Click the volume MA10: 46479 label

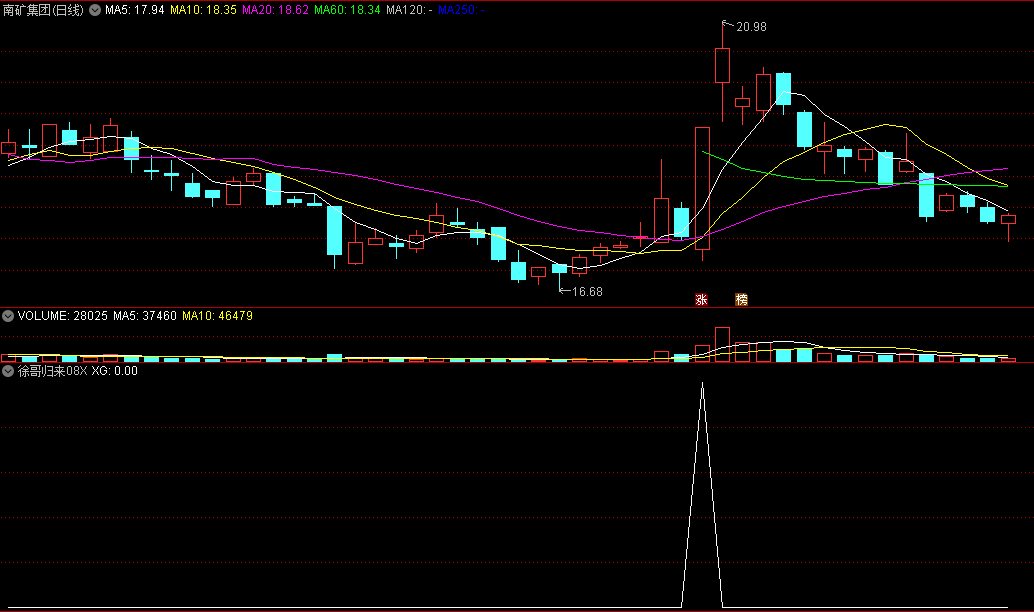[x=217, y=316]
